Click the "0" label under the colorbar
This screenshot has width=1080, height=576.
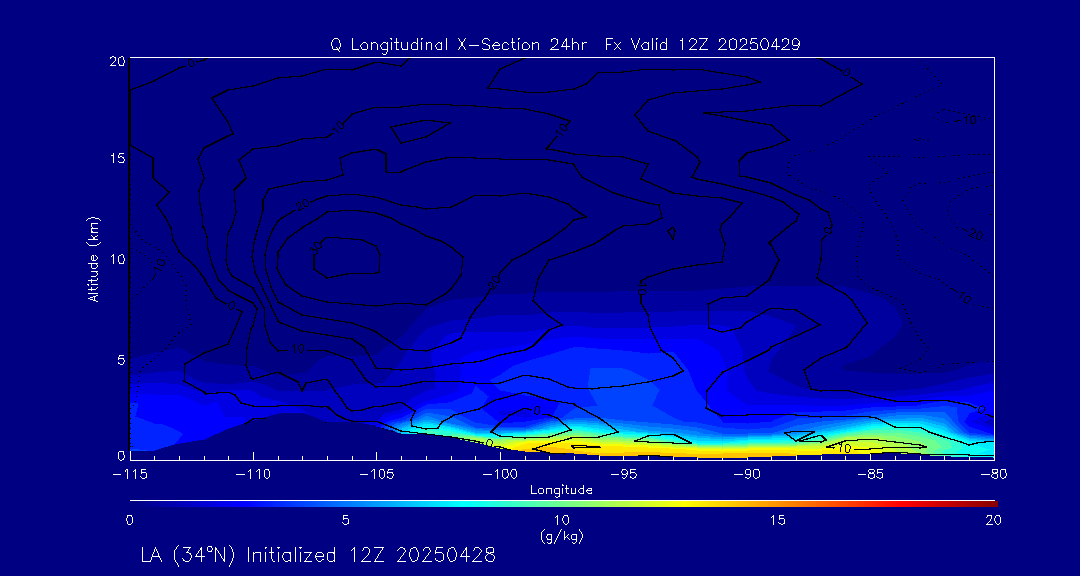coord(129,520)
